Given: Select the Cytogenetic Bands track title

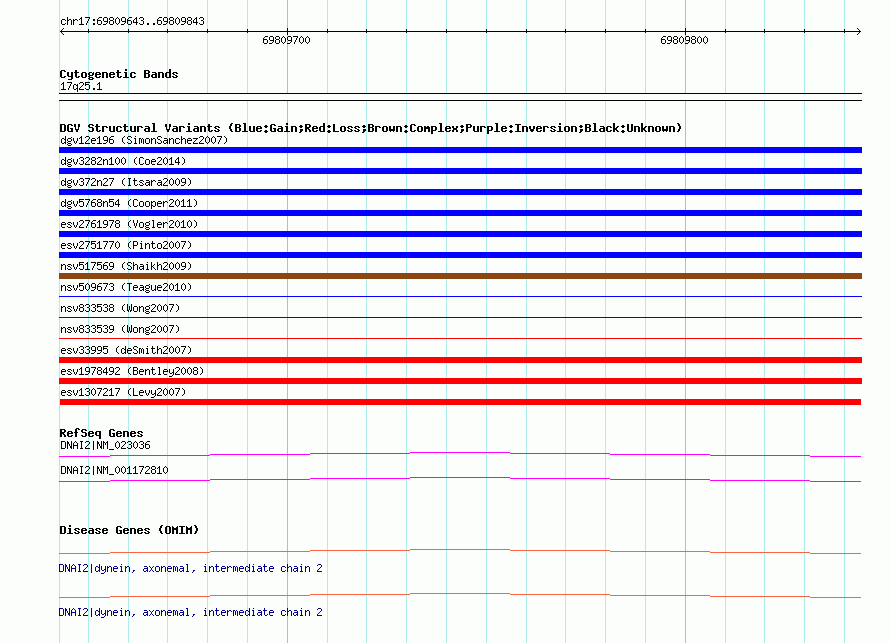Looking at the screenshot, I should (x=119, y=74).
